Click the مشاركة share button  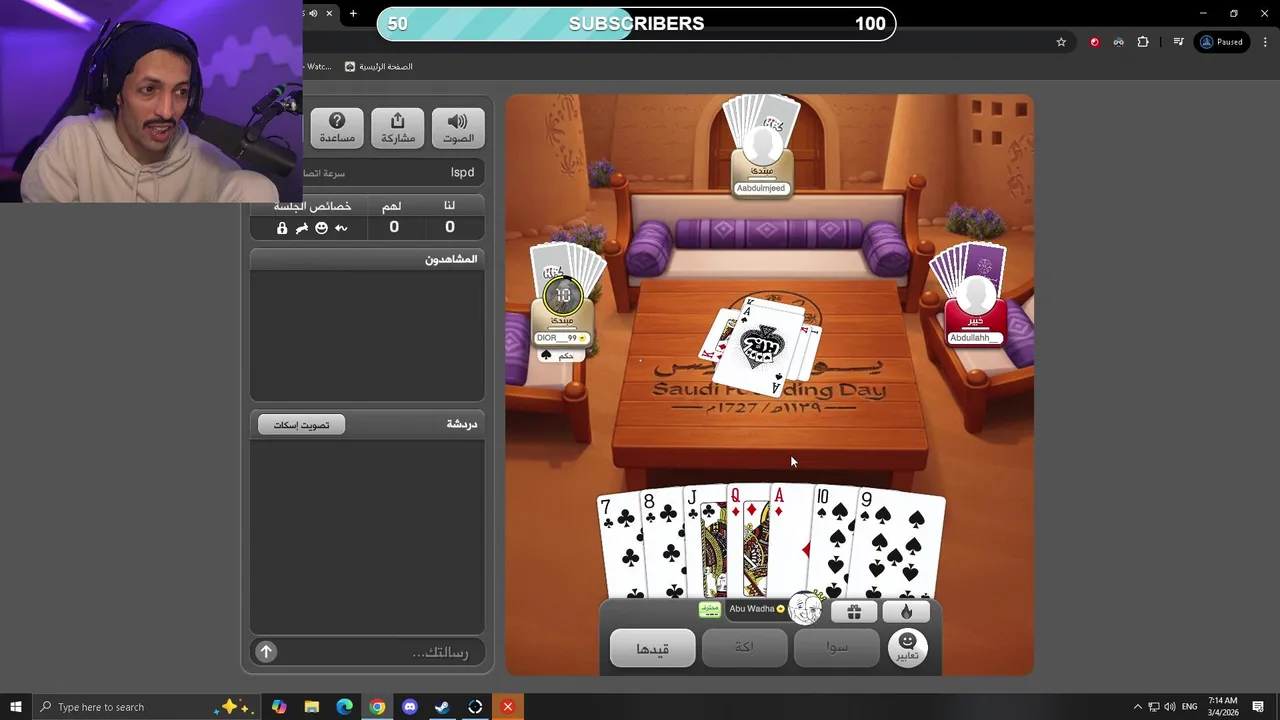(x=397, y=127)
